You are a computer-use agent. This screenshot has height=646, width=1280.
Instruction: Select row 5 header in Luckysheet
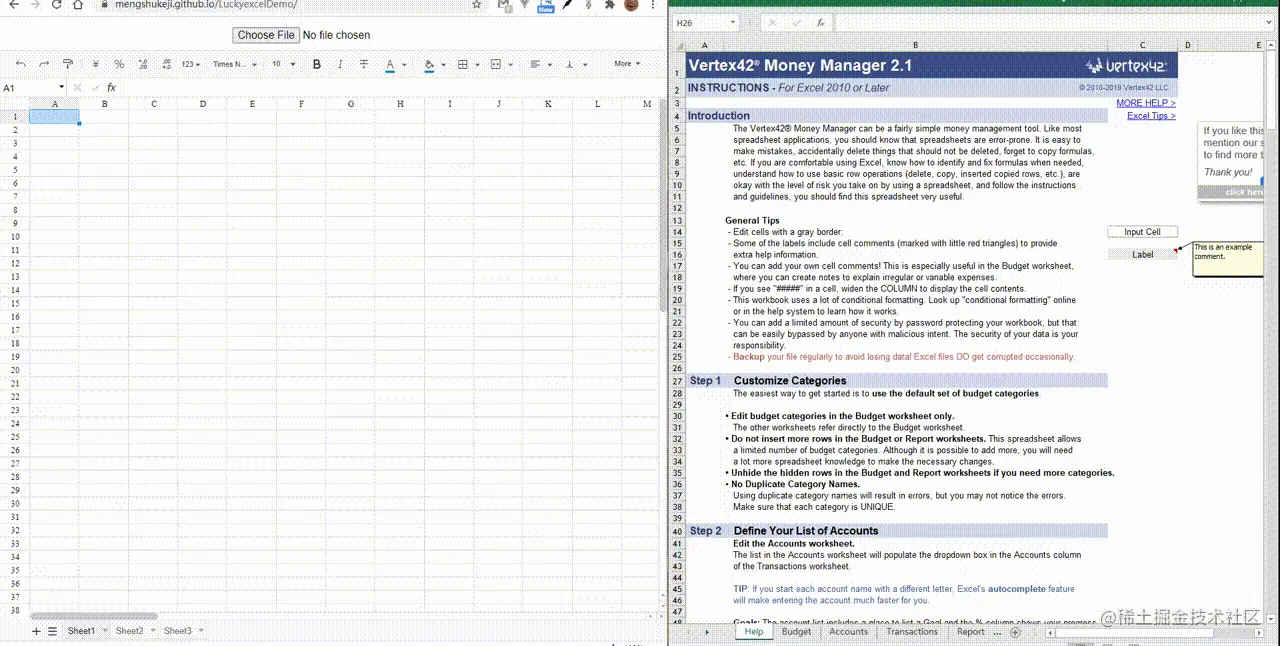pos(15,170)
